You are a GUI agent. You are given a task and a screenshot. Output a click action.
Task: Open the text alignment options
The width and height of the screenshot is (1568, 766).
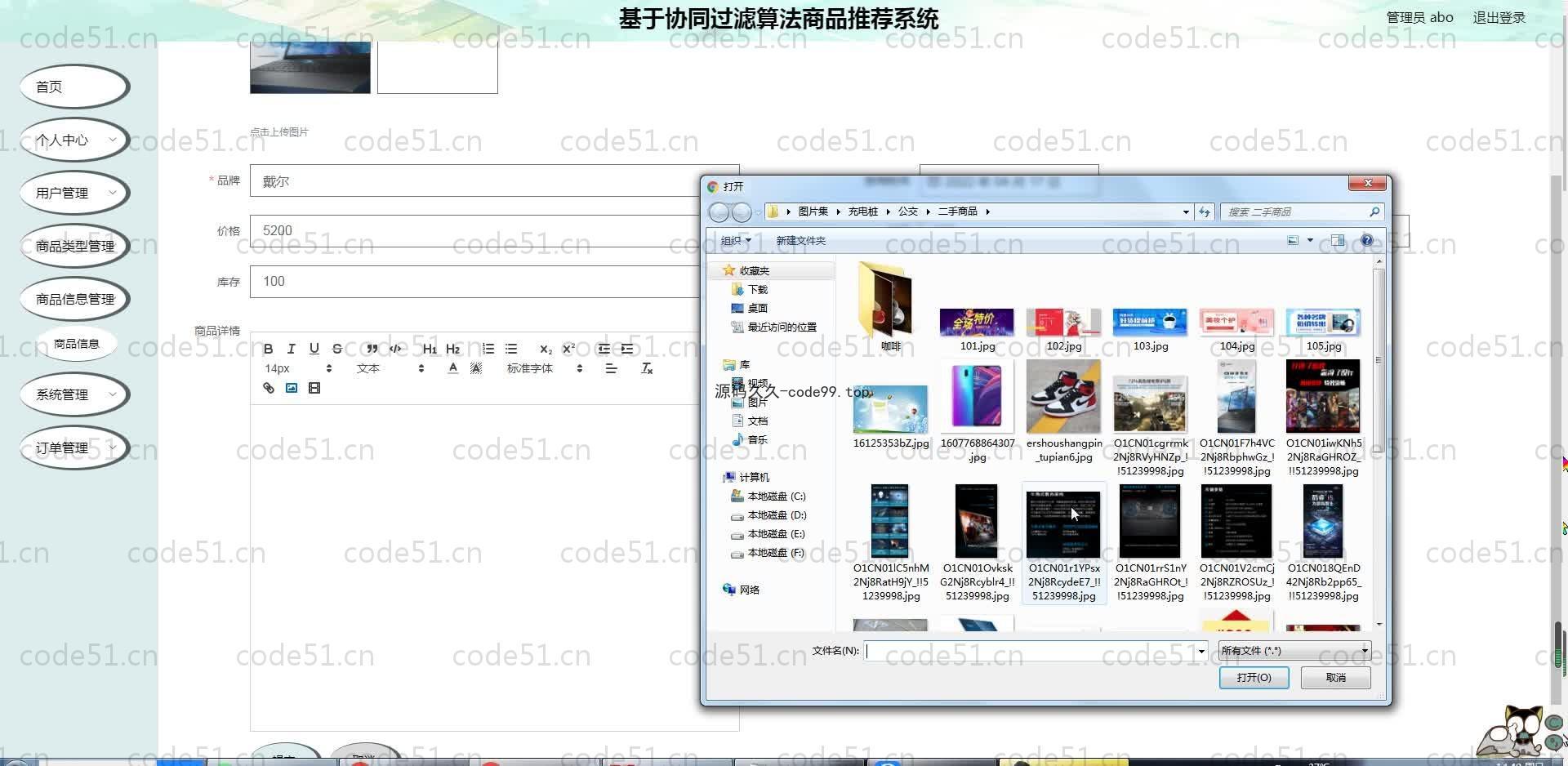[611, 368]
